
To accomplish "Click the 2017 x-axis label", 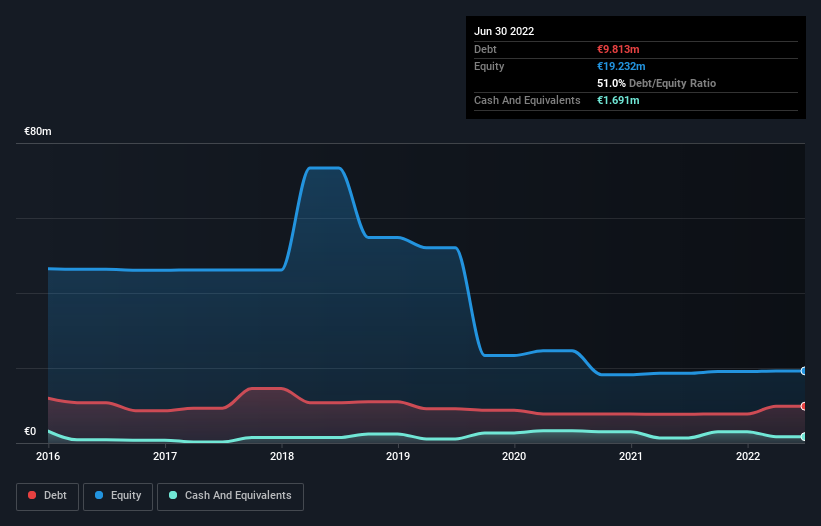I will click(165, 456).
